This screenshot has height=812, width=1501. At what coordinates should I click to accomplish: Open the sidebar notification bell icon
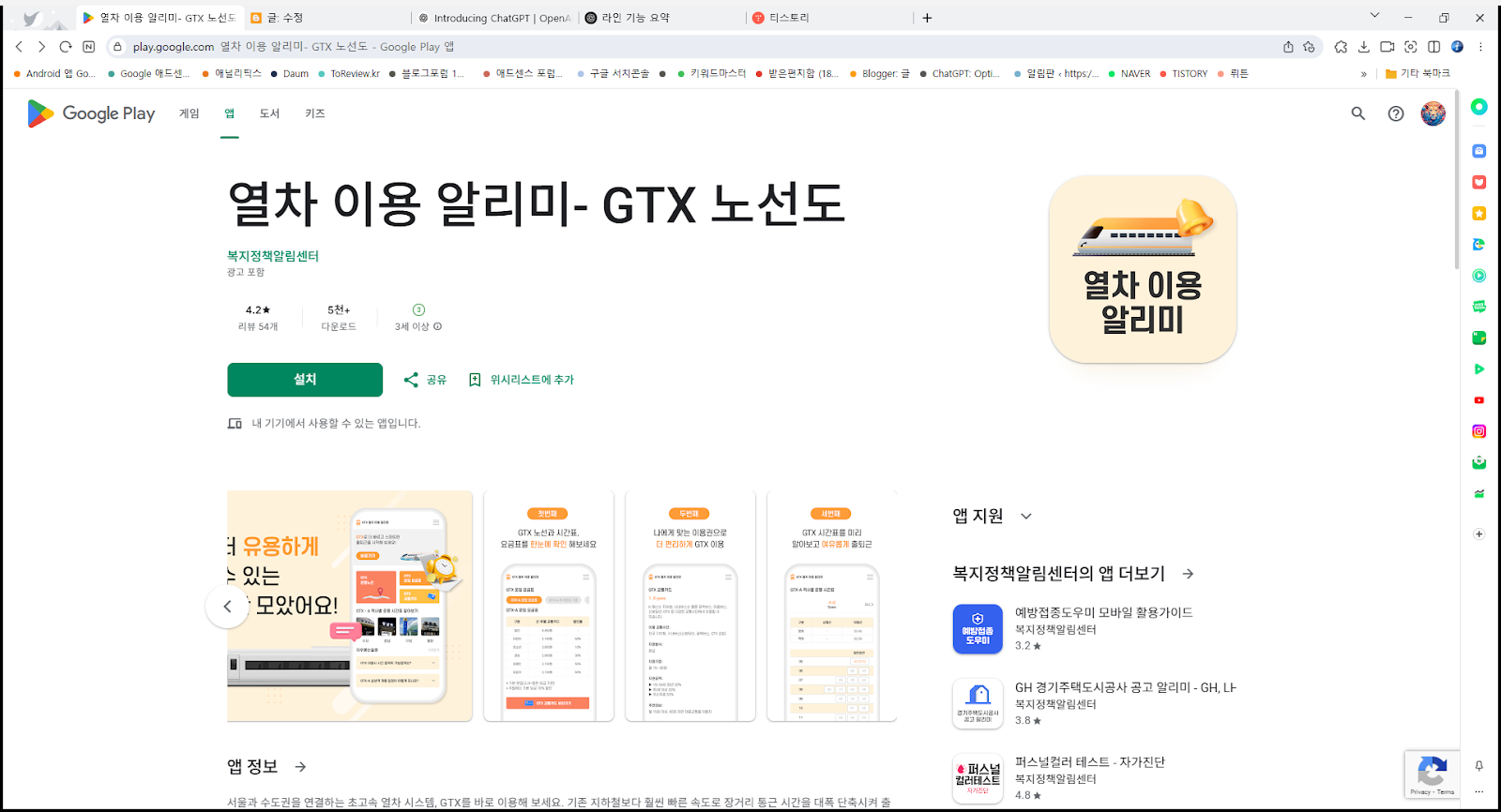pyautogui.click(x=1478, y=766)
